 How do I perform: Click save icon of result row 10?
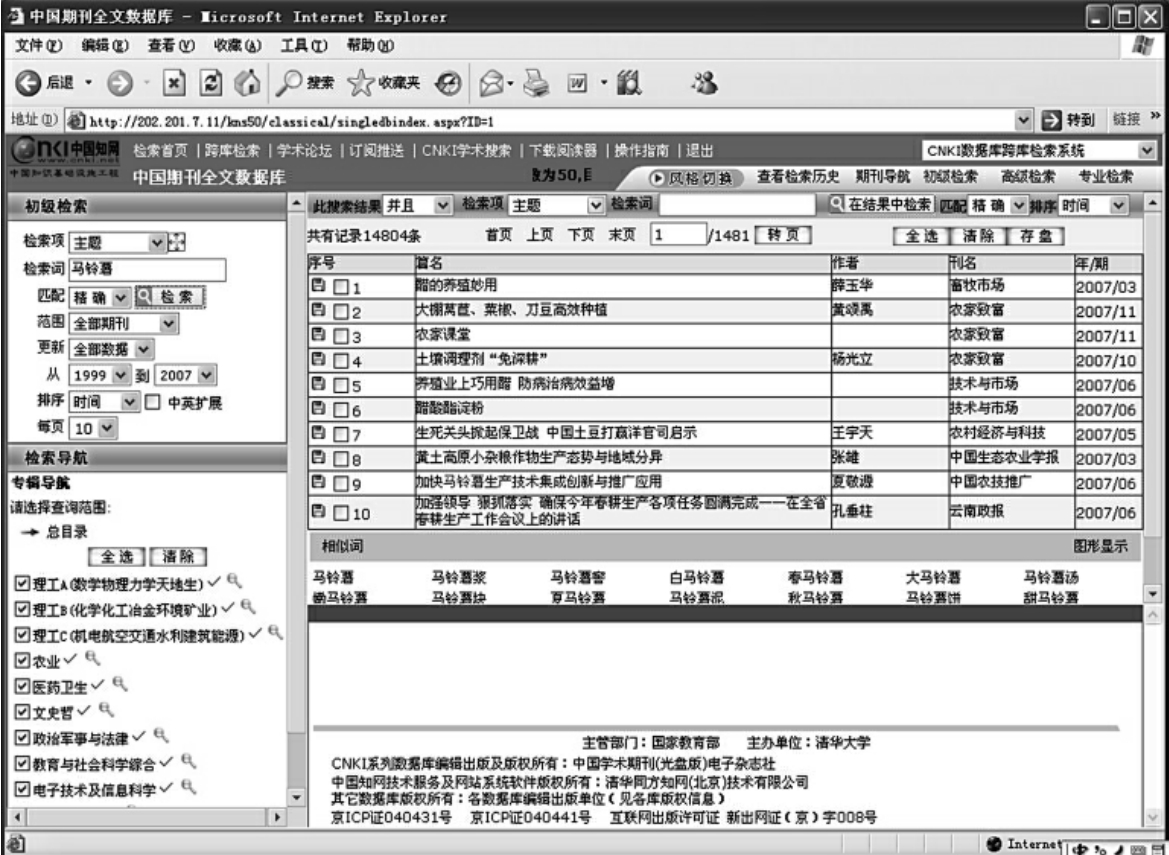point(318,511)
